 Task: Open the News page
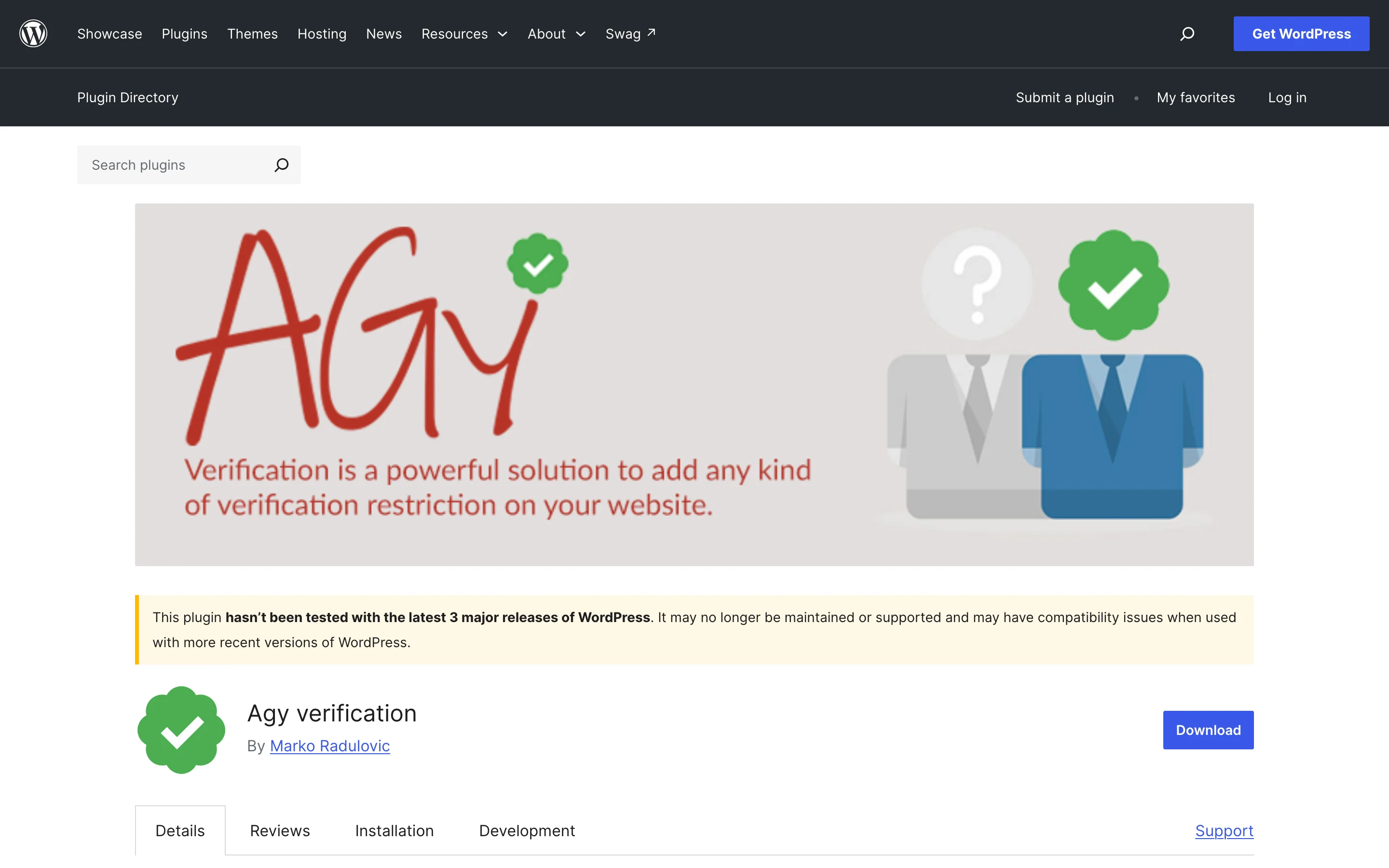[384, 34]
